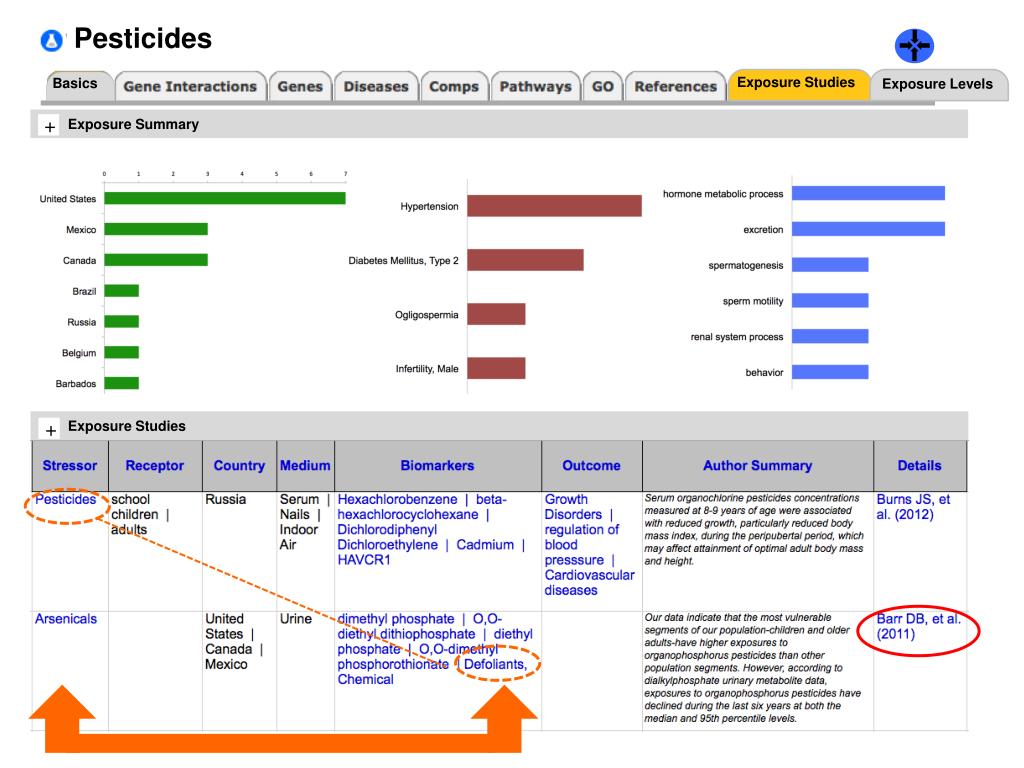Open the dimethyl phosphate biomarker link
This screenshot has height=768, width=1024.
pos(396,619)
